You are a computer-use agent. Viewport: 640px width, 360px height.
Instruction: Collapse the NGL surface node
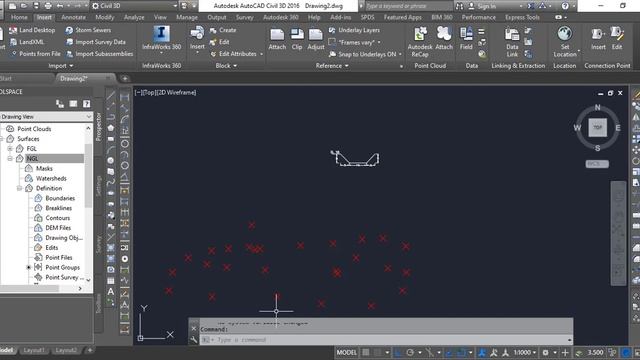pos(10,158)
